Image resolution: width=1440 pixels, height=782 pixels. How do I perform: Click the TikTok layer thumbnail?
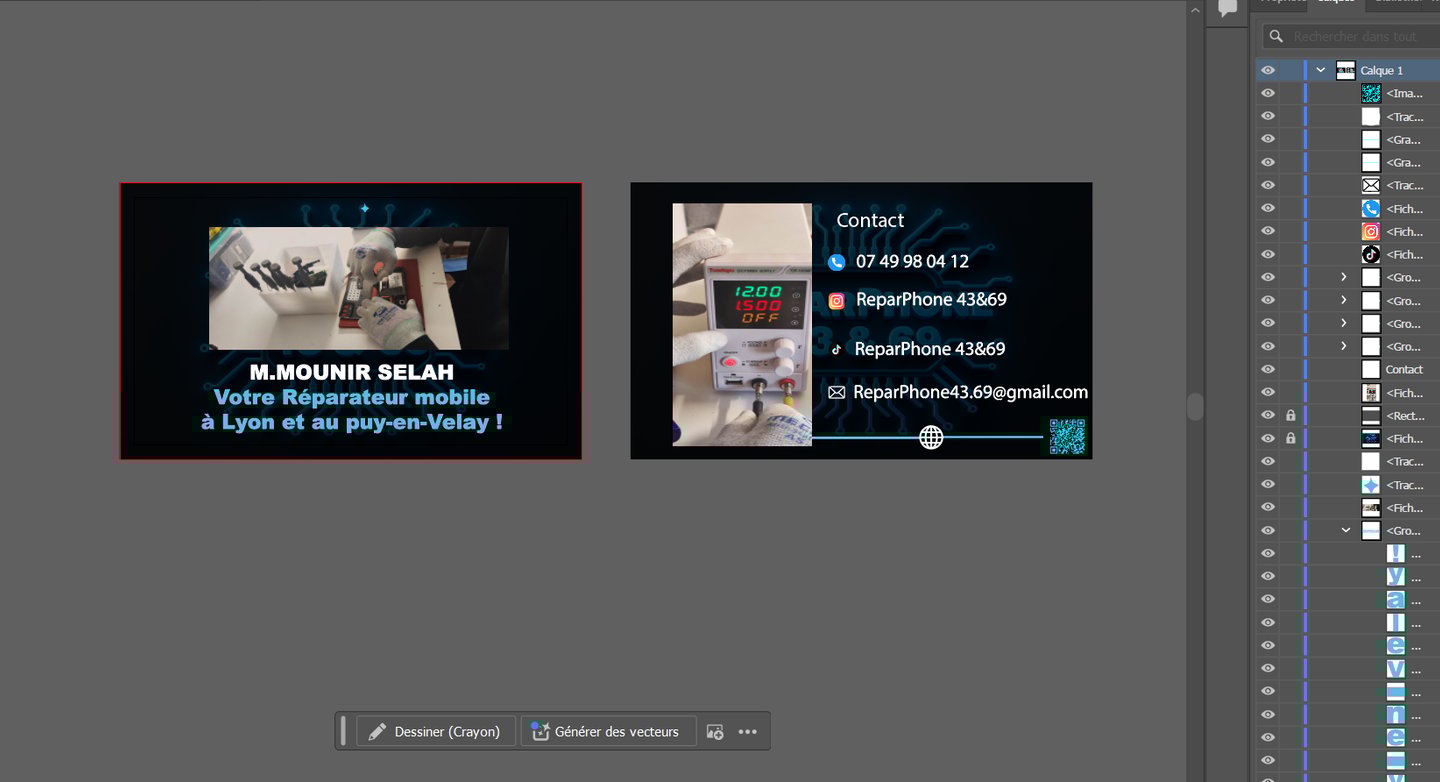(x=1371, y=254)
